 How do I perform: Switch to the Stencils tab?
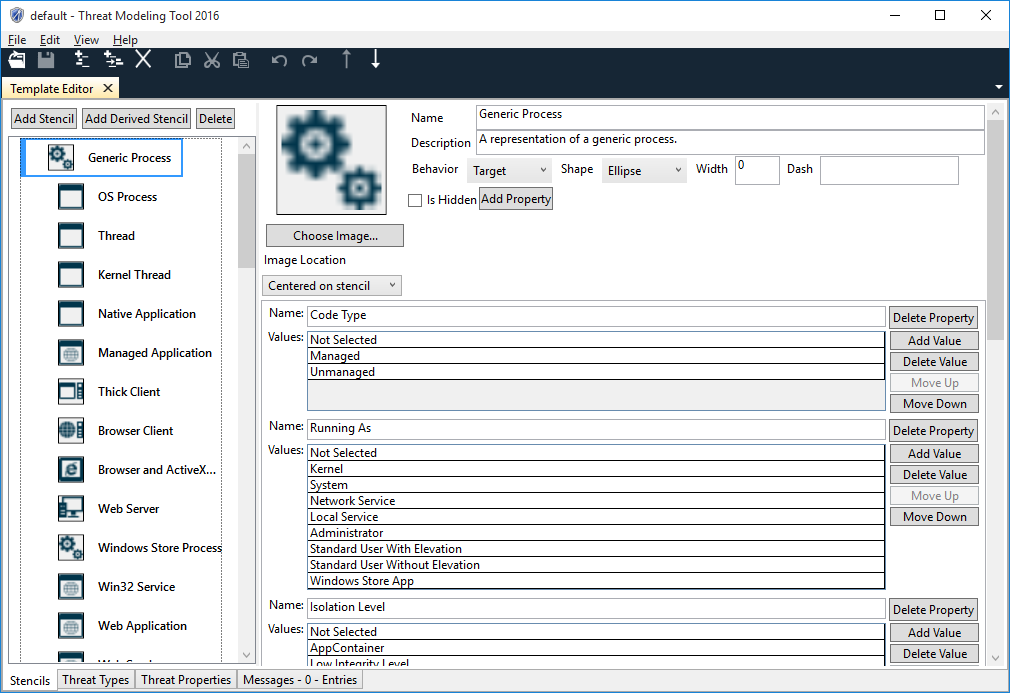[30, 680]
